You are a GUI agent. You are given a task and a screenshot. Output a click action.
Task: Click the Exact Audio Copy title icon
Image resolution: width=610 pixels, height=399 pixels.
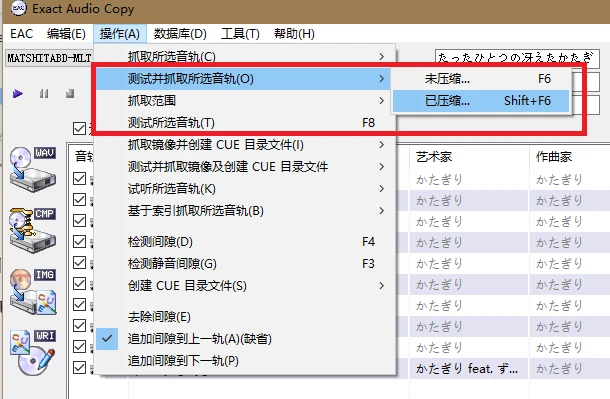18,8
